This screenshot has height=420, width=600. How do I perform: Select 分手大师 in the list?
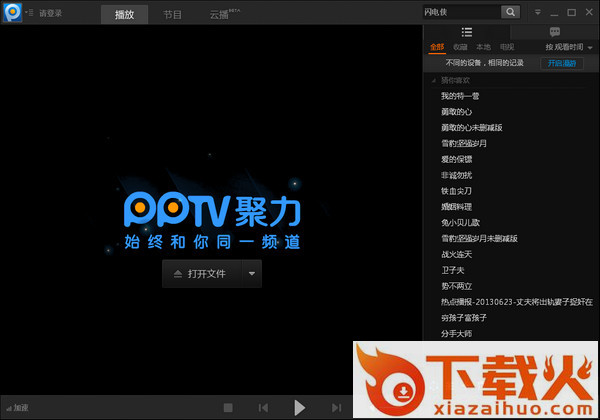pos(457,334)
